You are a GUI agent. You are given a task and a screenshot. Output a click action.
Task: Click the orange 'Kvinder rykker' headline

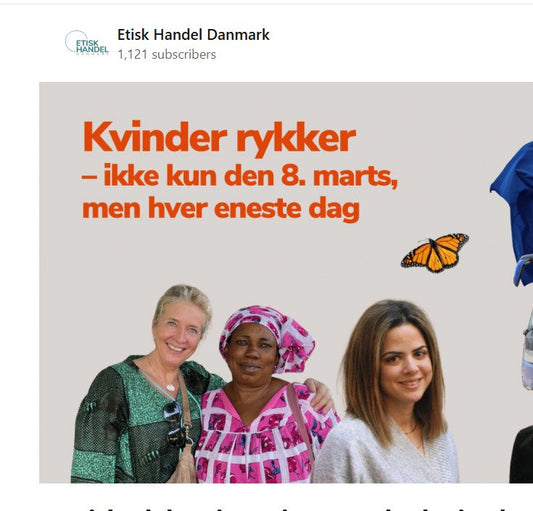219,138
